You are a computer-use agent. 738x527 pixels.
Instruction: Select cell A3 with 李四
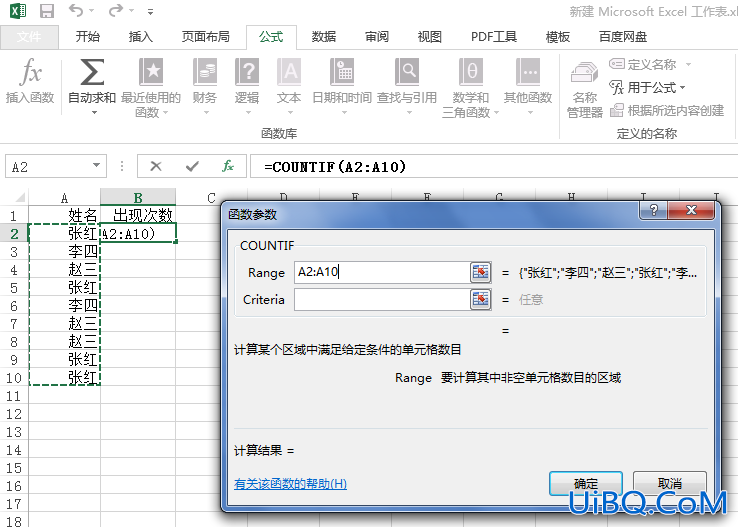point(64,252)
